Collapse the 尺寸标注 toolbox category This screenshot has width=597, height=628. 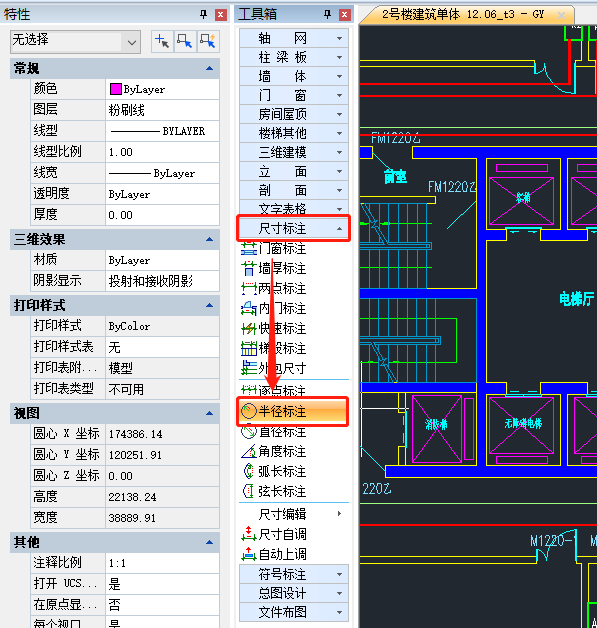point(294,228)
